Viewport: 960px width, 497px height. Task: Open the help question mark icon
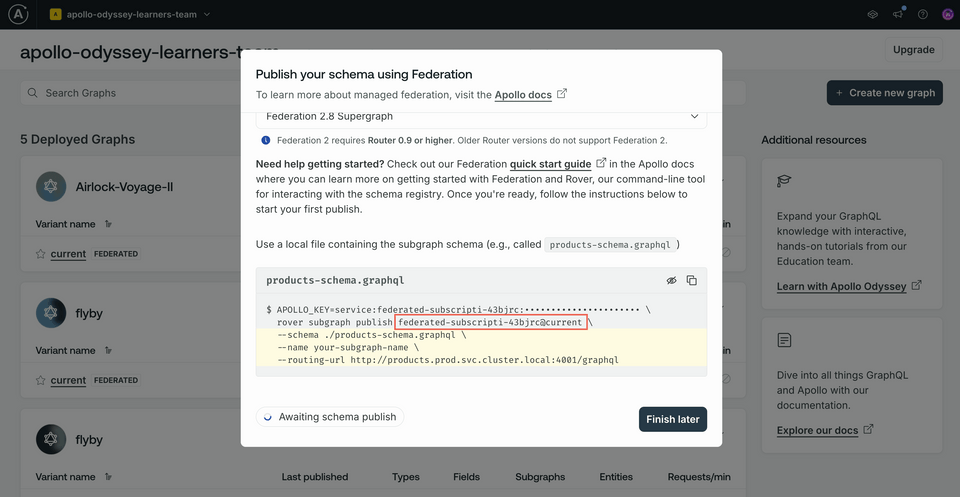click(x=923, y=14)
